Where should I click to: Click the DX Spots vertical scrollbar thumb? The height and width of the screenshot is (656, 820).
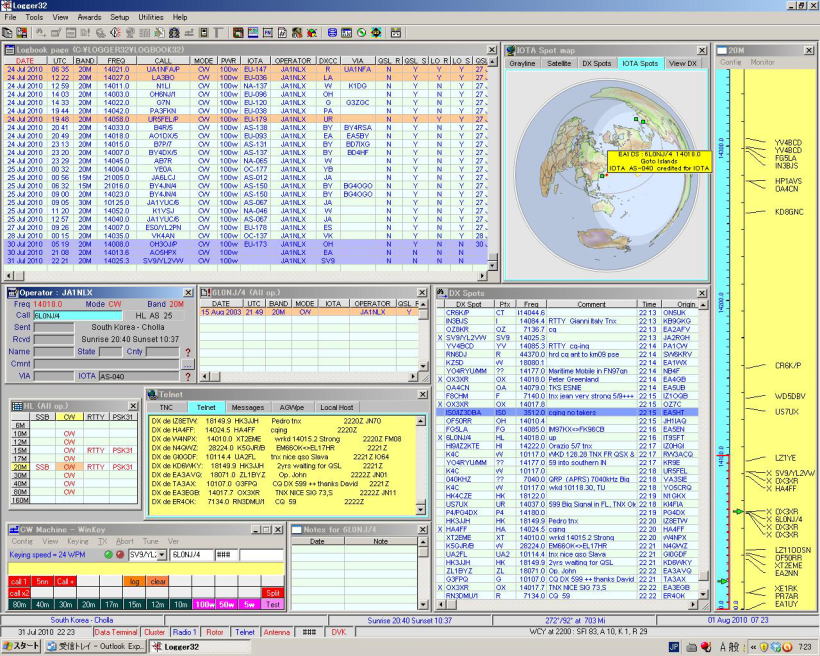point(703,576)
